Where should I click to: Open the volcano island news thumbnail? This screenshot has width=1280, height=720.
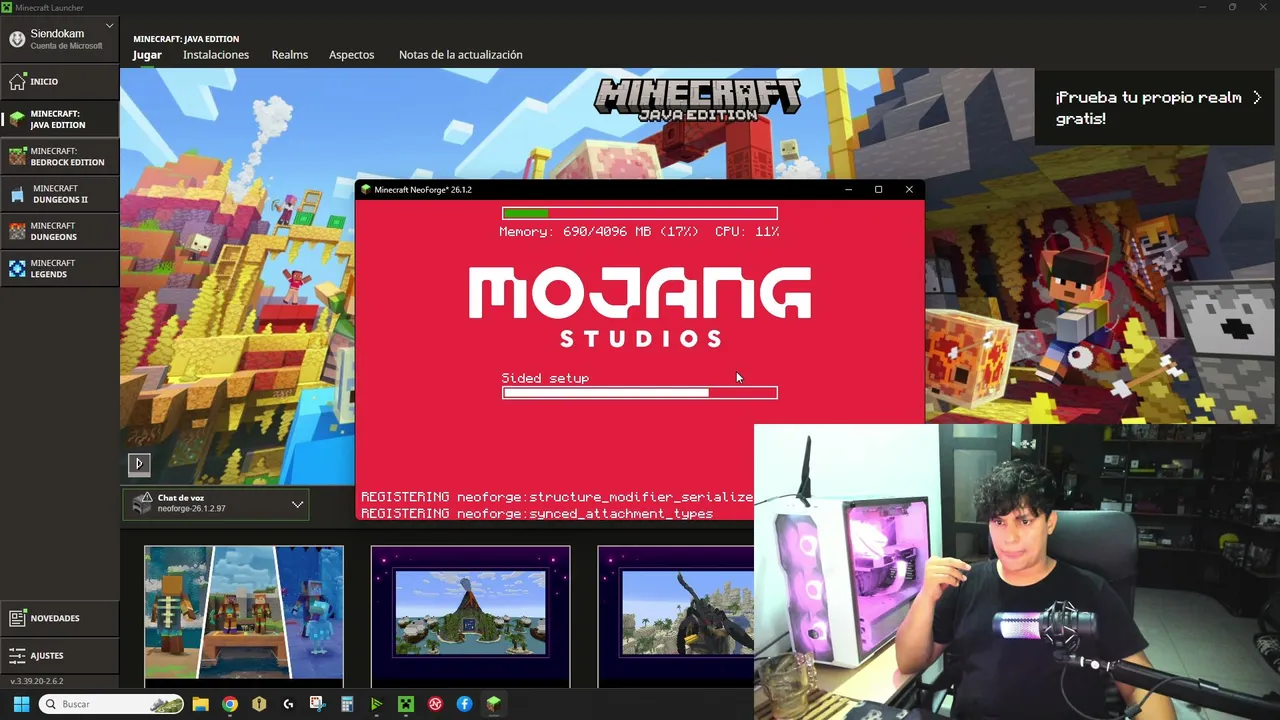(470, 616)
